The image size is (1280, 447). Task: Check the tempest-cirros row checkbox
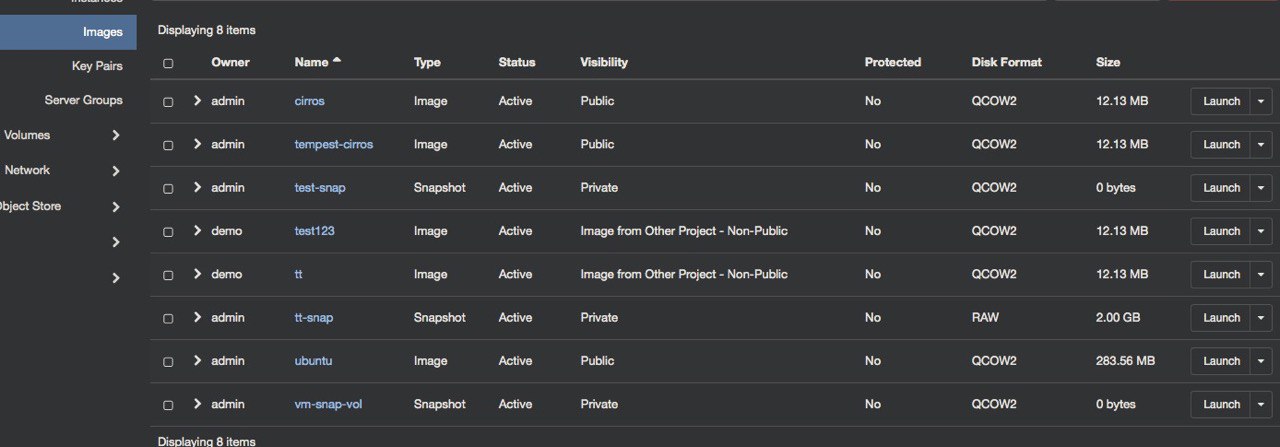(168, 145)
